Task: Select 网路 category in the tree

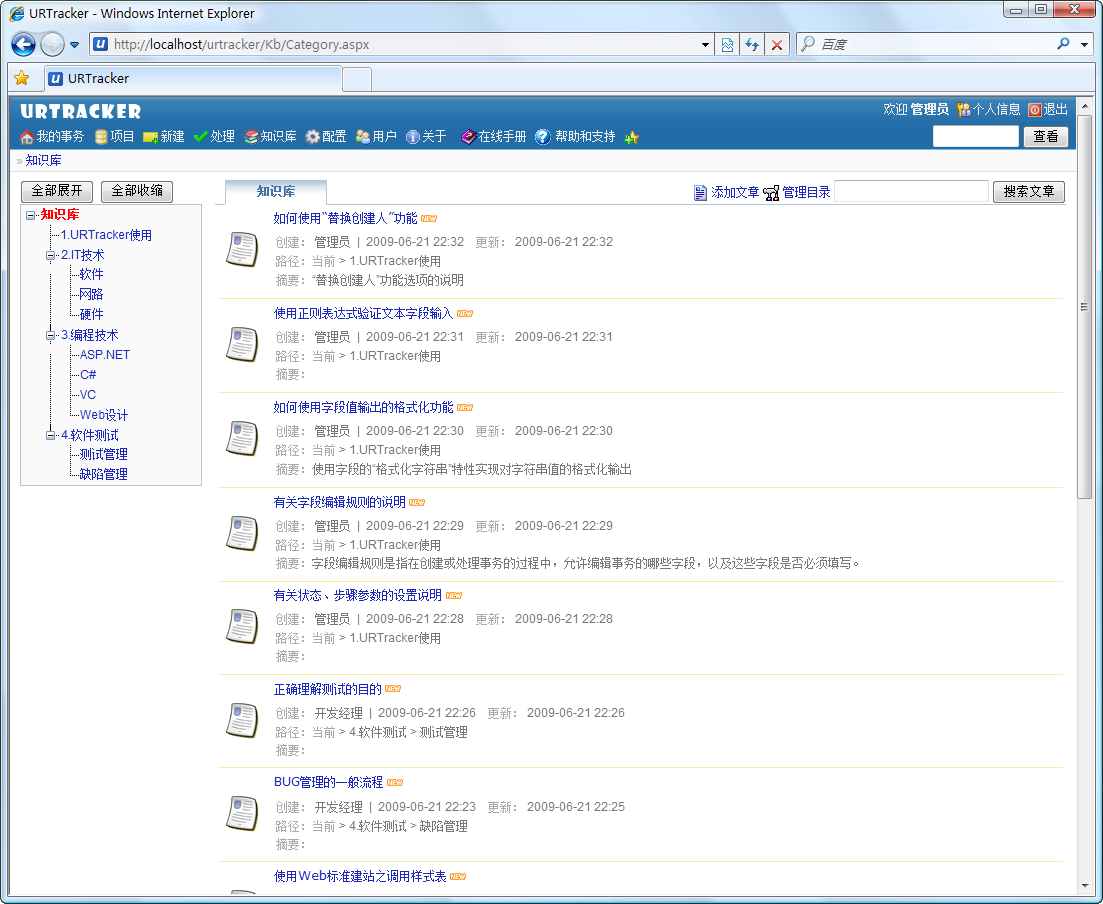Action: pyautogui.click(x=91, y=294)
